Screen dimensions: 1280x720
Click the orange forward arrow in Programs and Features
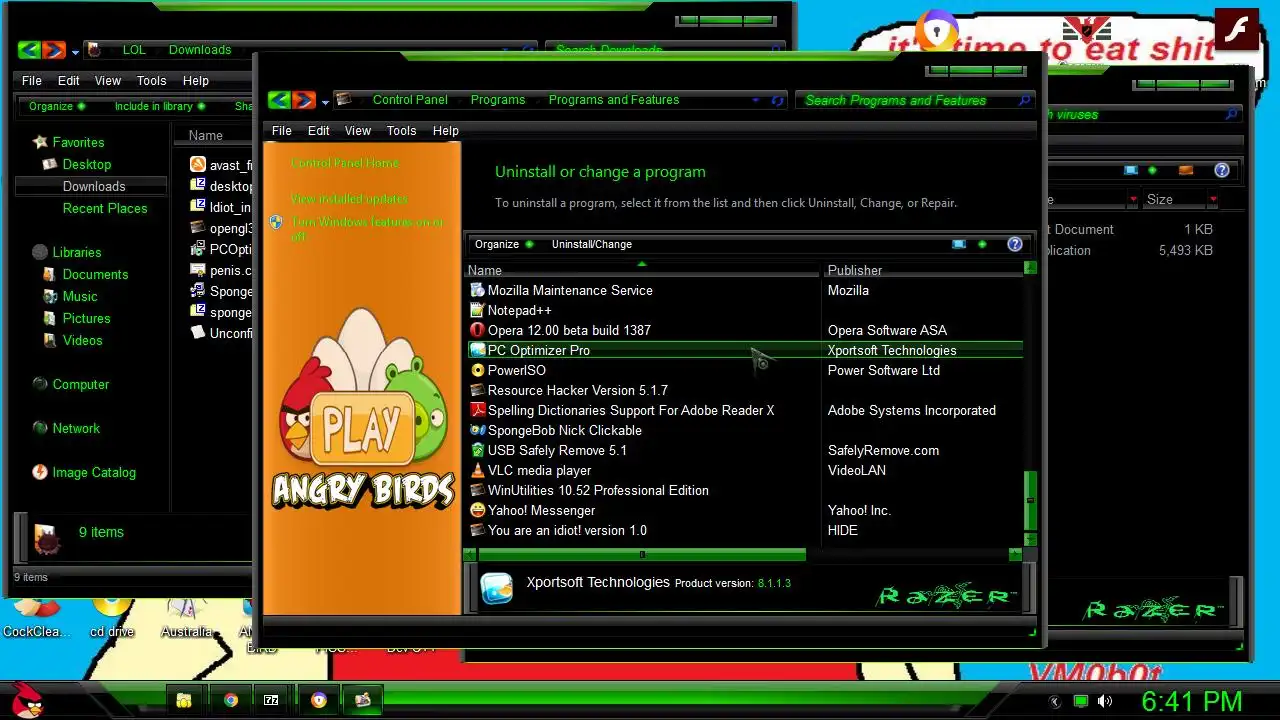tap(304, 100)
